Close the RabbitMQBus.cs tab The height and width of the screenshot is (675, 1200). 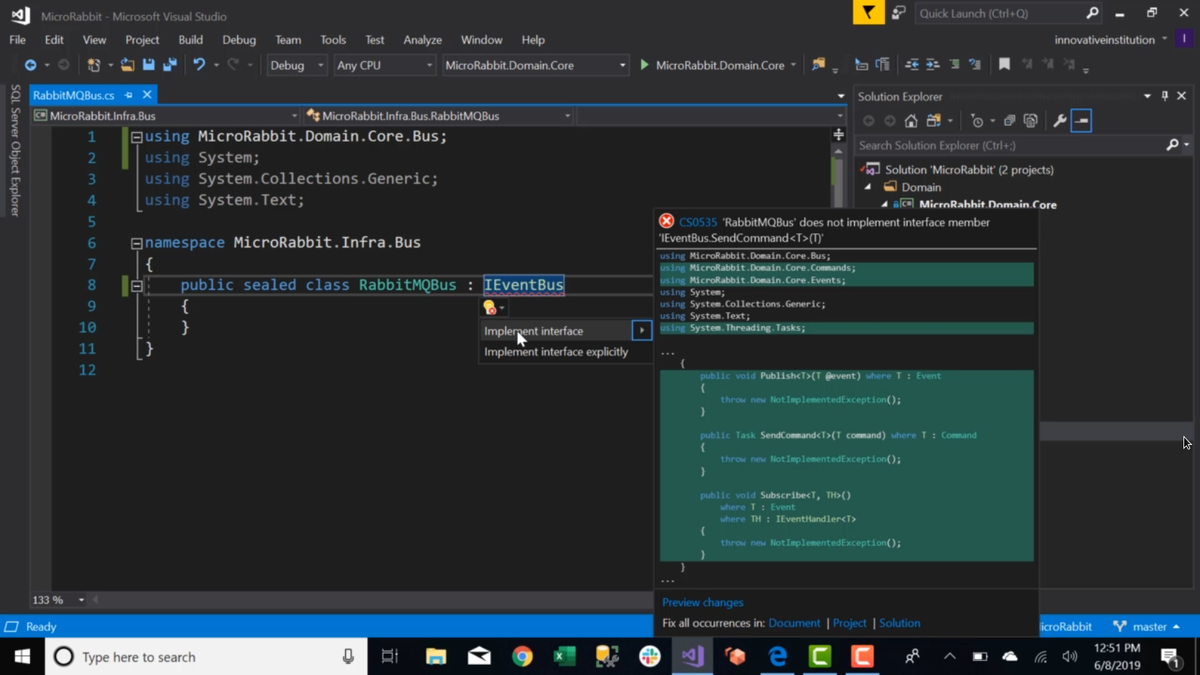[147, 95]
